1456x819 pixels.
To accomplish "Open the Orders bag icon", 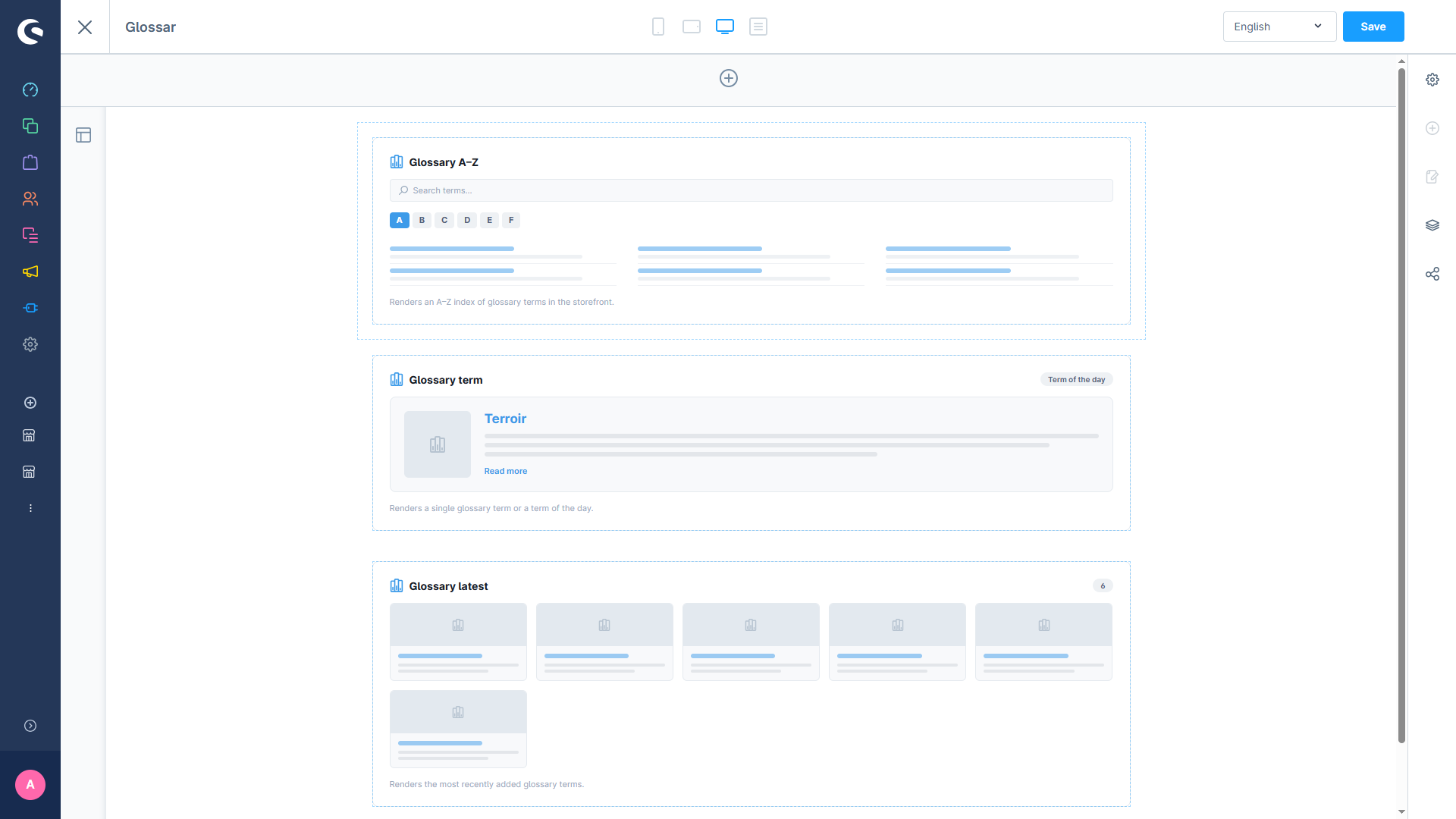I will coord(30,162).
